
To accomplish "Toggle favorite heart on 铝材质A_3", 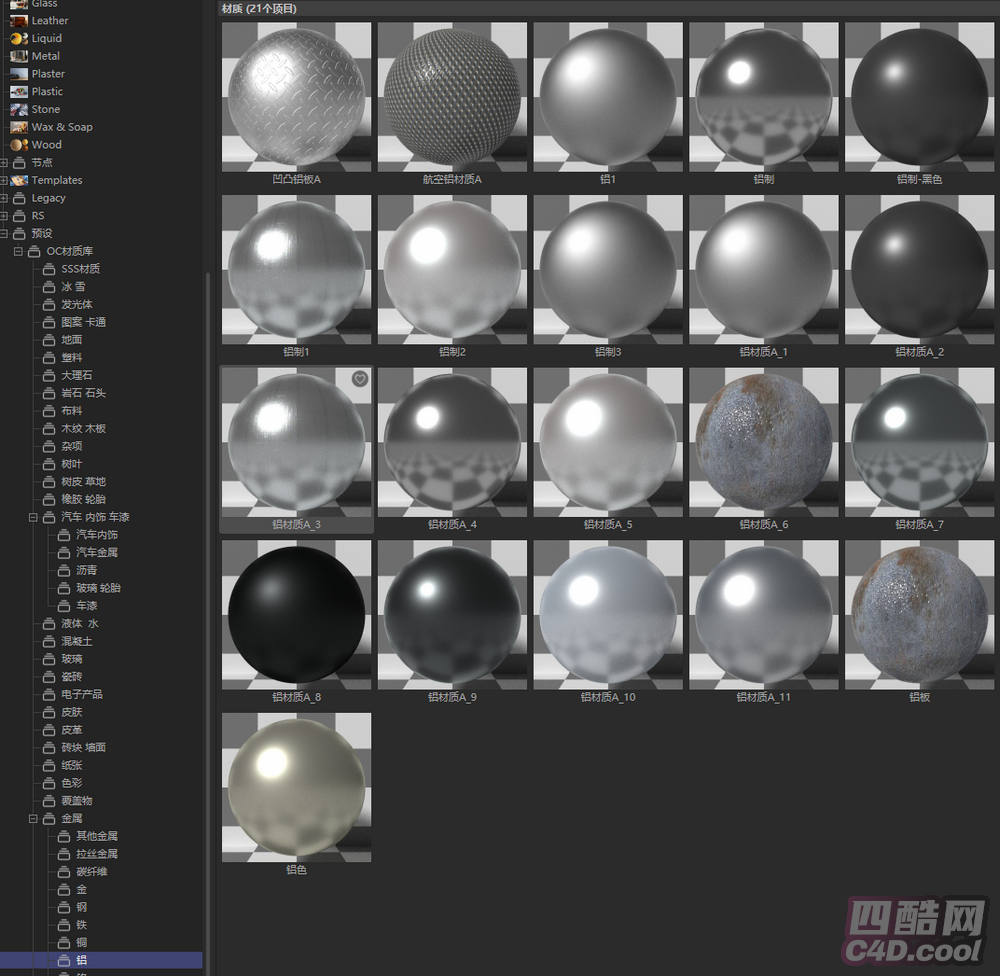I will click(360, 379).
